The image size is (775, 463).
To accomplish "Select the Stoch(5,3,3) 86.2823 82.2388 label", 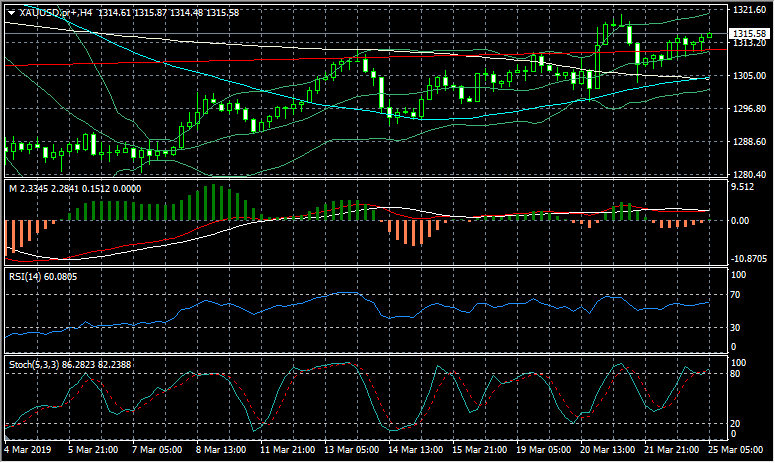I will pos(70,365).
